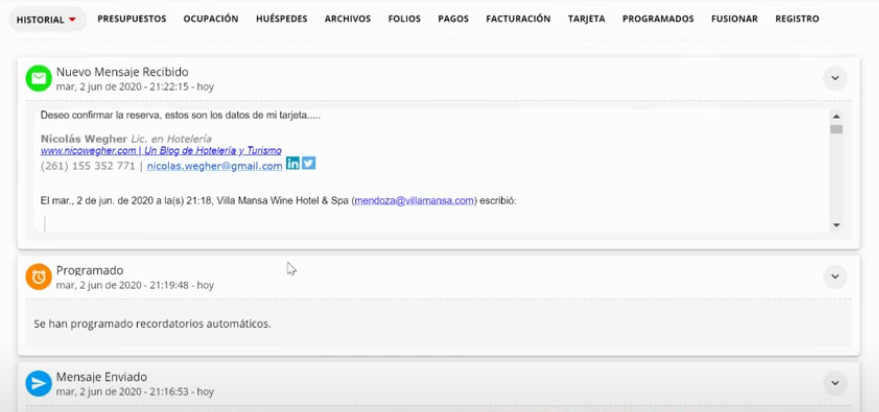The image size is (879, 412).
Task: Click the 'Mensaje Enviado' entry title
Action: coord(101,377)
